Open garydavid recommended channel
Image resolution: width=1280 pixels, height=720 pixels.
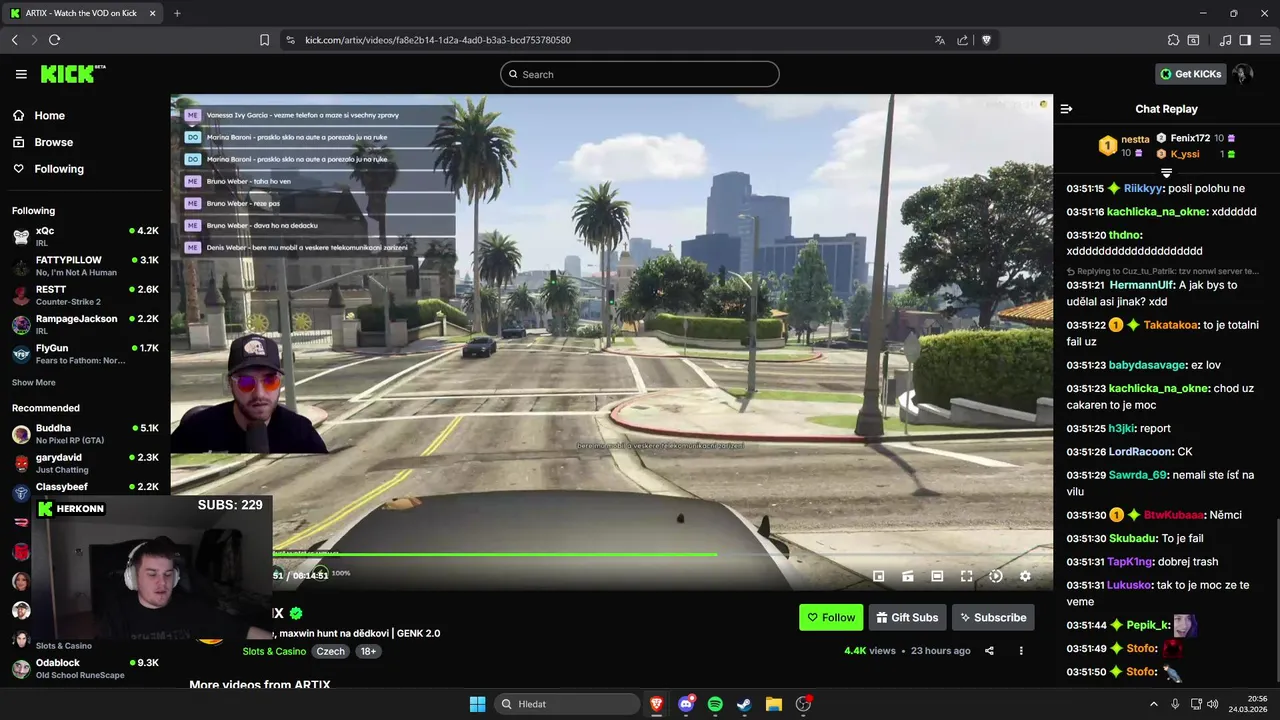click(x=85, y=463)
